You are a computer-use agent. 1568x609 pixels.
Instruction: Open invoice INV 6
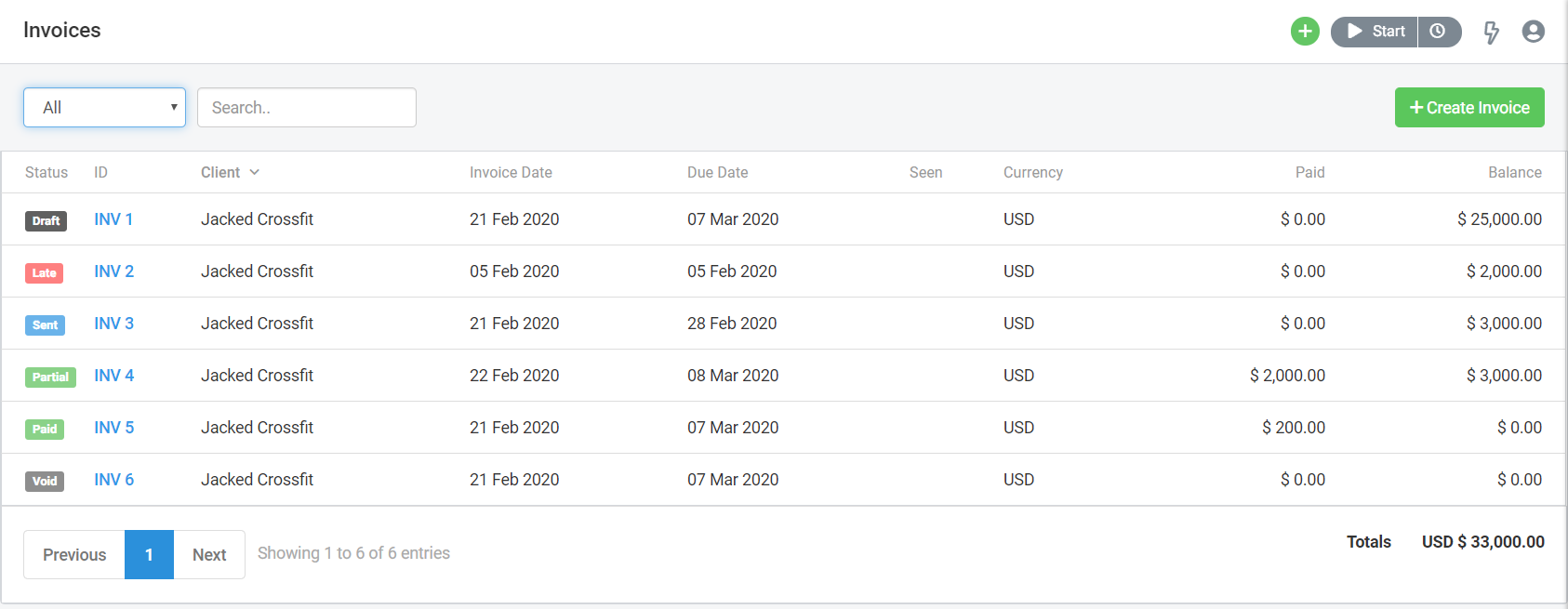pos(113,480)
